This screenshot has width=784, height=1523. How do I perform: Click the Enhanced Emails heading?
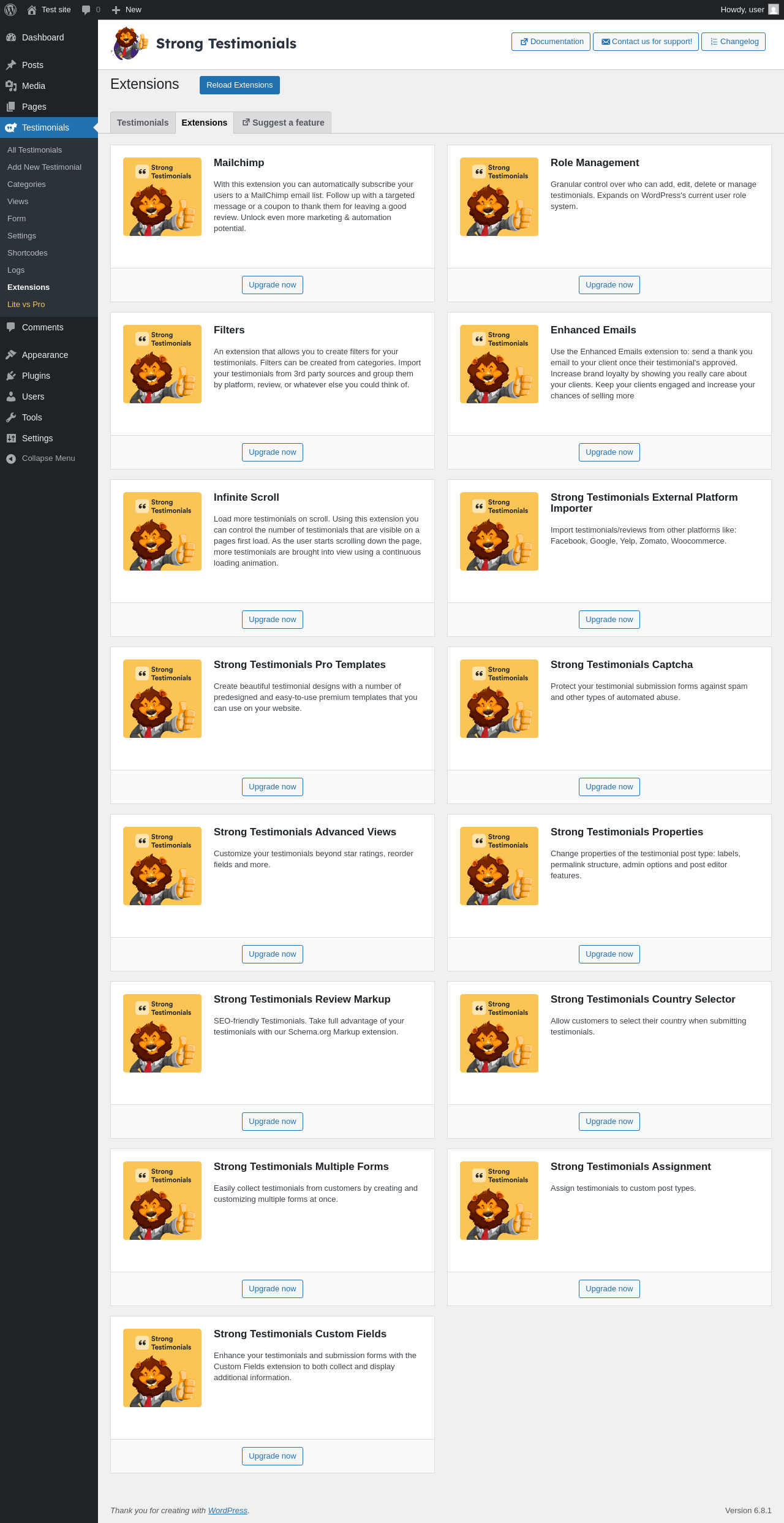click(x=594, y=330)
